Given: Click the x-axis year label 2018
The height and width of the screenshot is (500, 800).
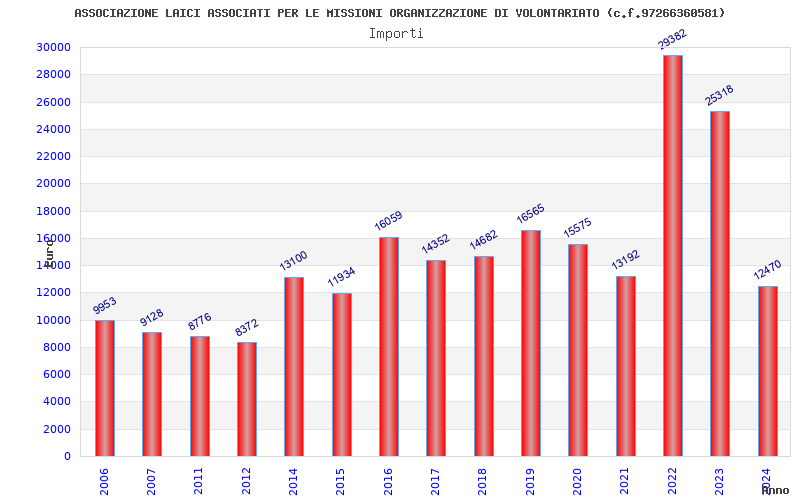Looking at the screenshot, I should coord(483,482).
